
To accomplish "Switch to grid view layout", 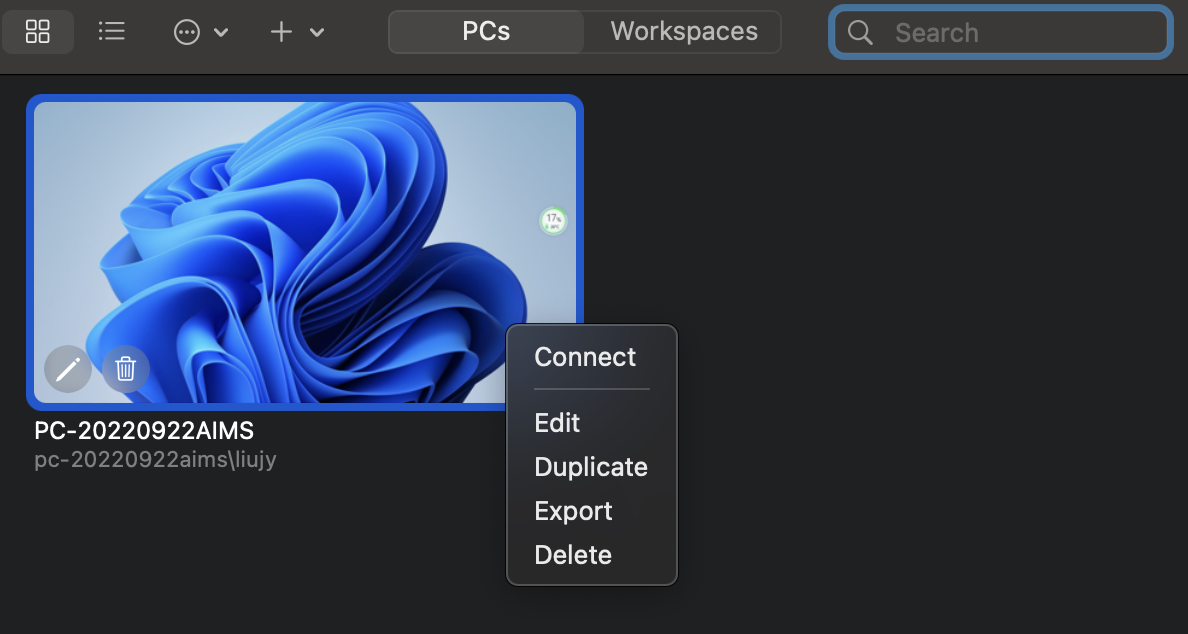I will pyautogui.click(x=38, y=31).
